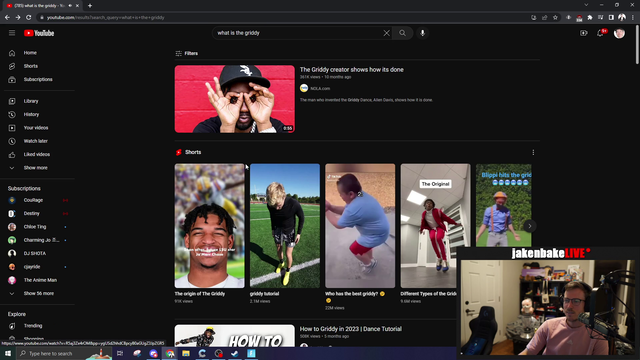
Task: Click the voice search microphone icon
Action: 422,33
